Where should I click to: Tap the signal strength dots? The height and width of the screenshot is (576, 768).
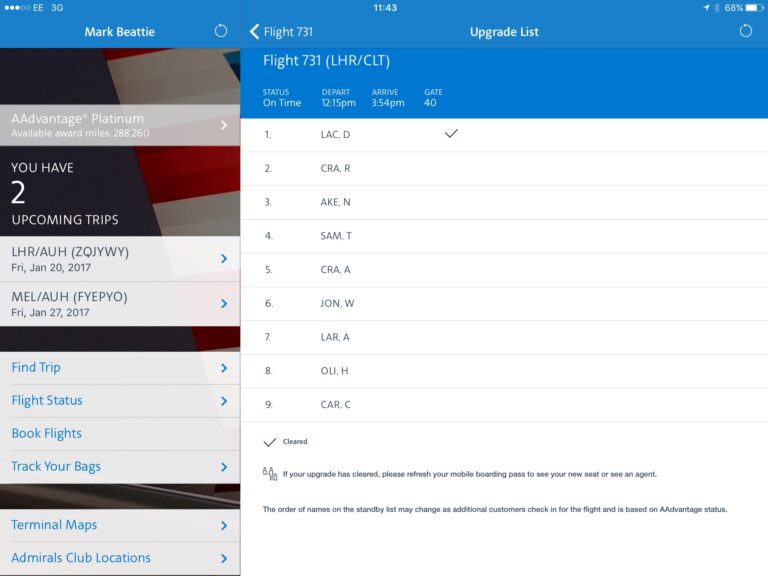17,8
